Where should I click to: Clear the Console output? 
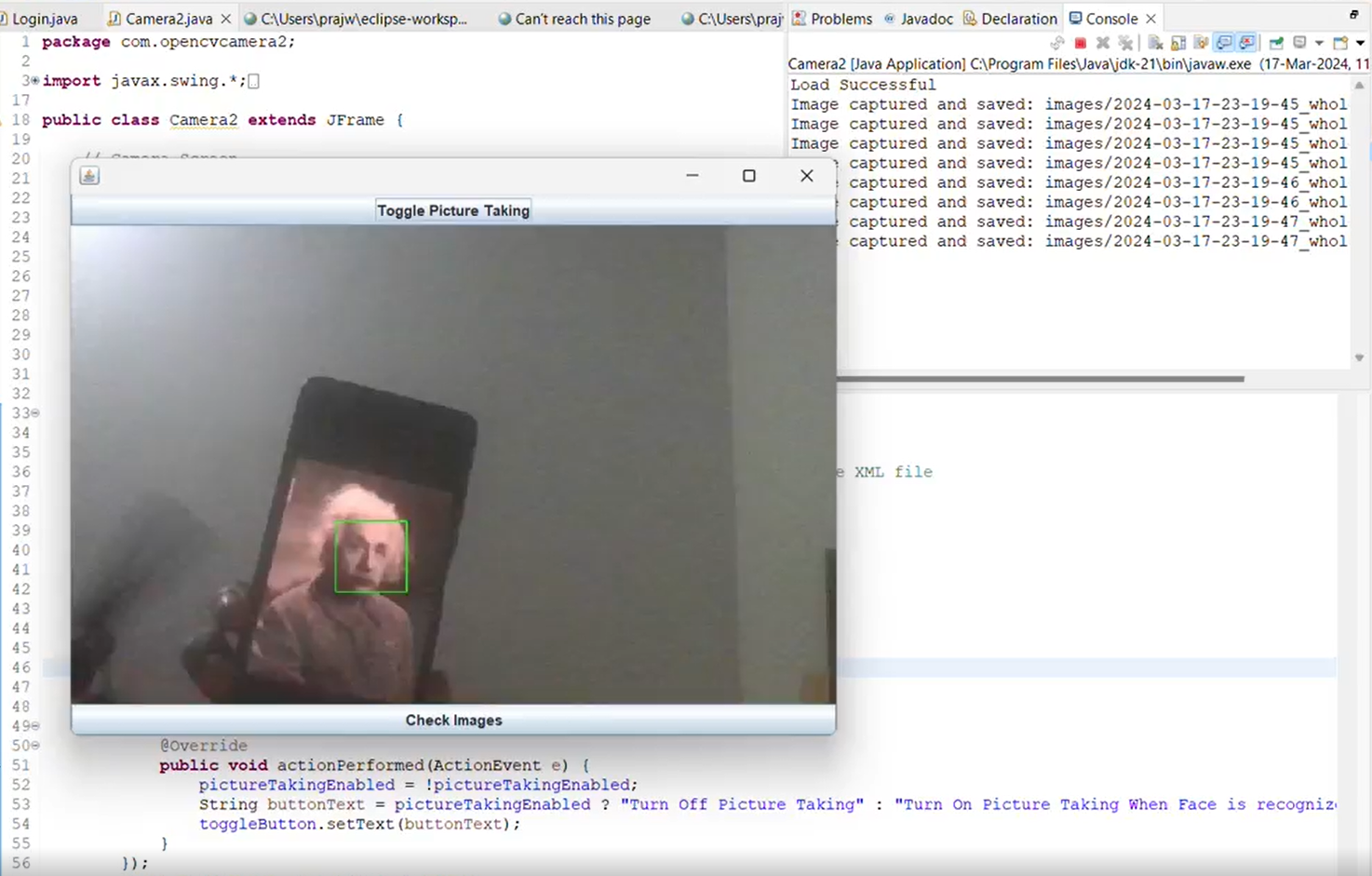coord(1155,43)
